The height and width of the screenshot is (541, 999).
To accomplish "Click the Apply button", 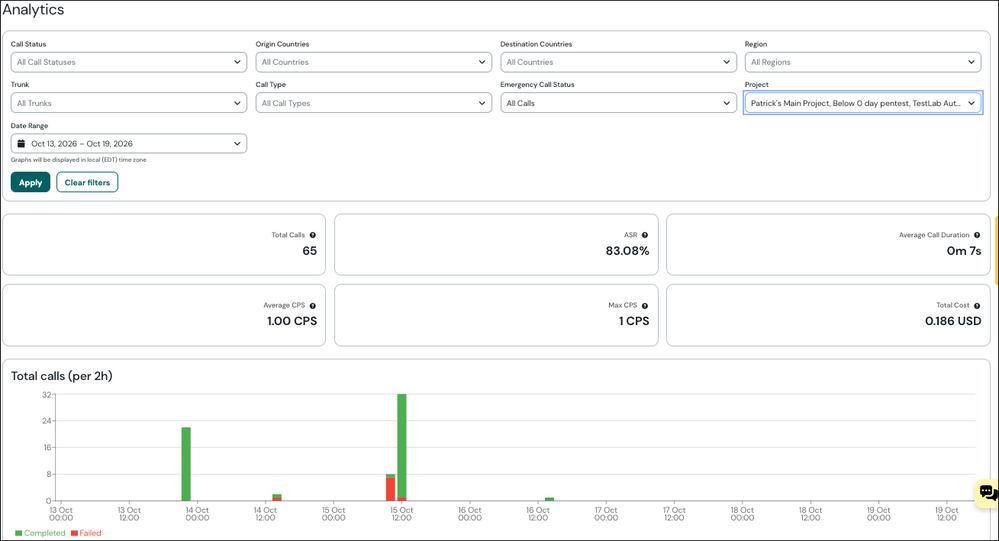I will coord(31,182).
